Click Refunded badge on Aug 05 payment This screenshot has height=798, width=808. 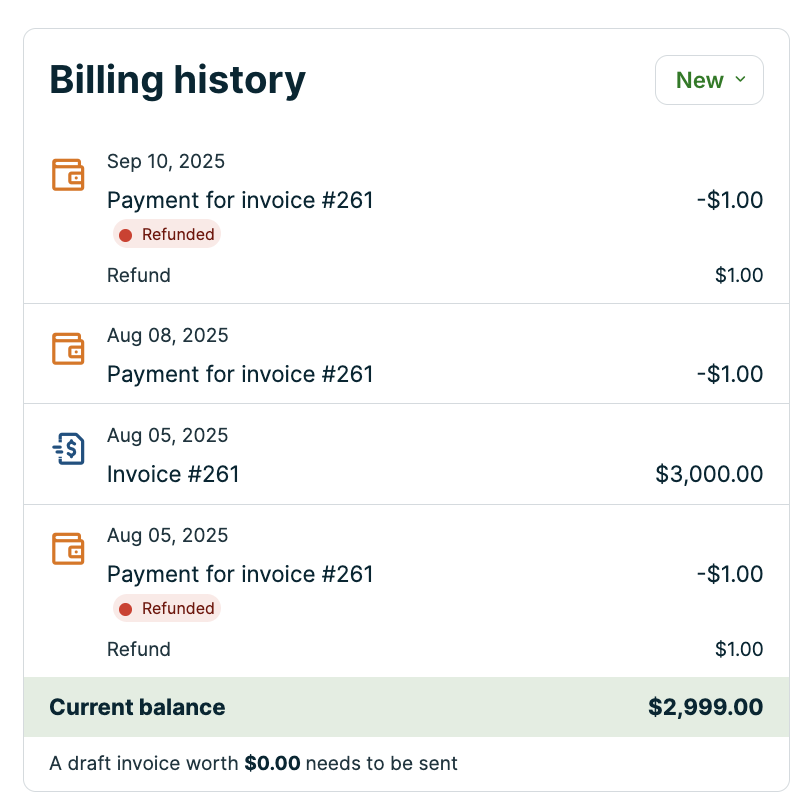(167, 608)
